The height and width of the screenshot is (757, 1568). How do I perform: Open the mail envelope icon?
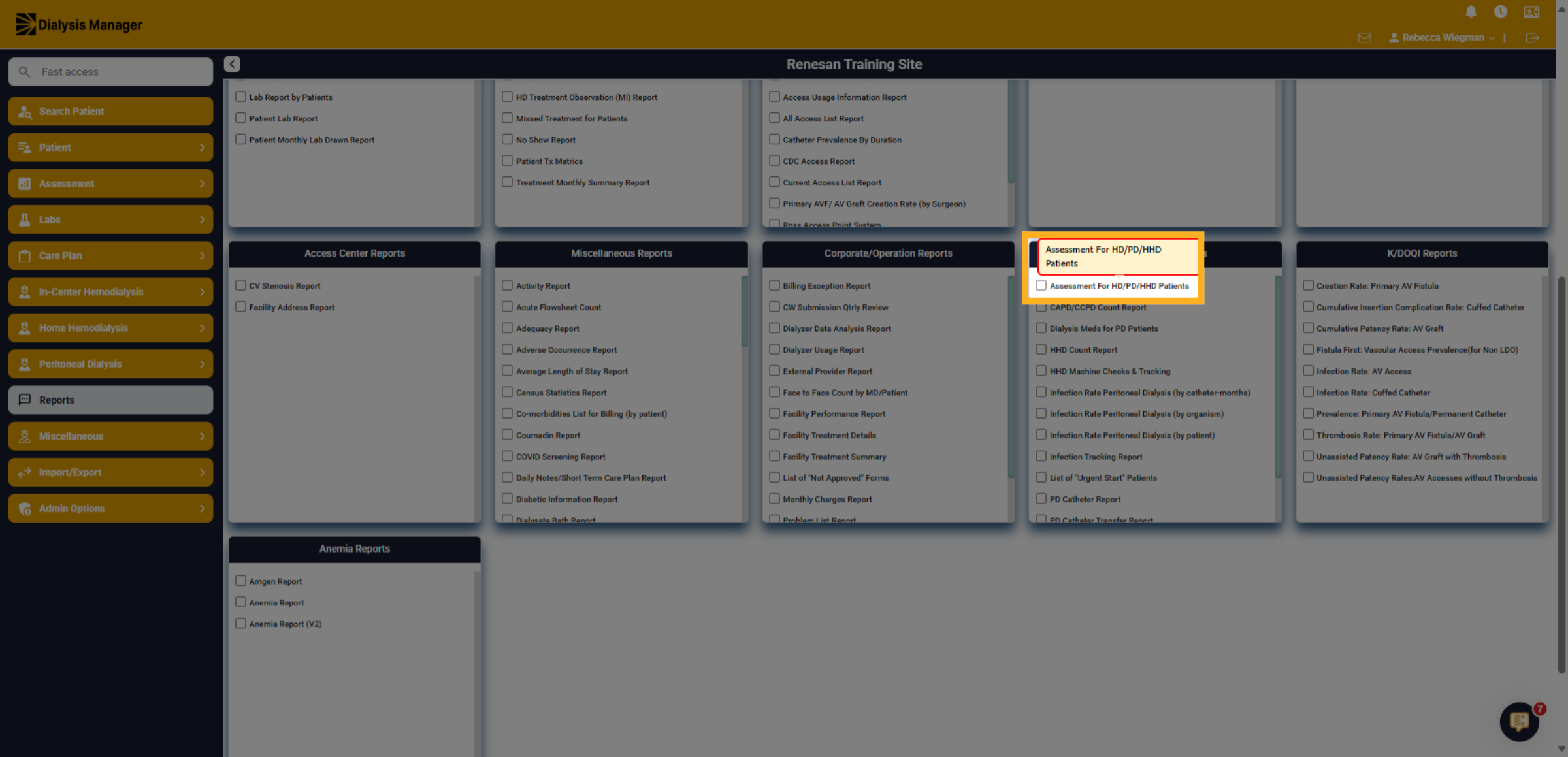coord(1364,38)
